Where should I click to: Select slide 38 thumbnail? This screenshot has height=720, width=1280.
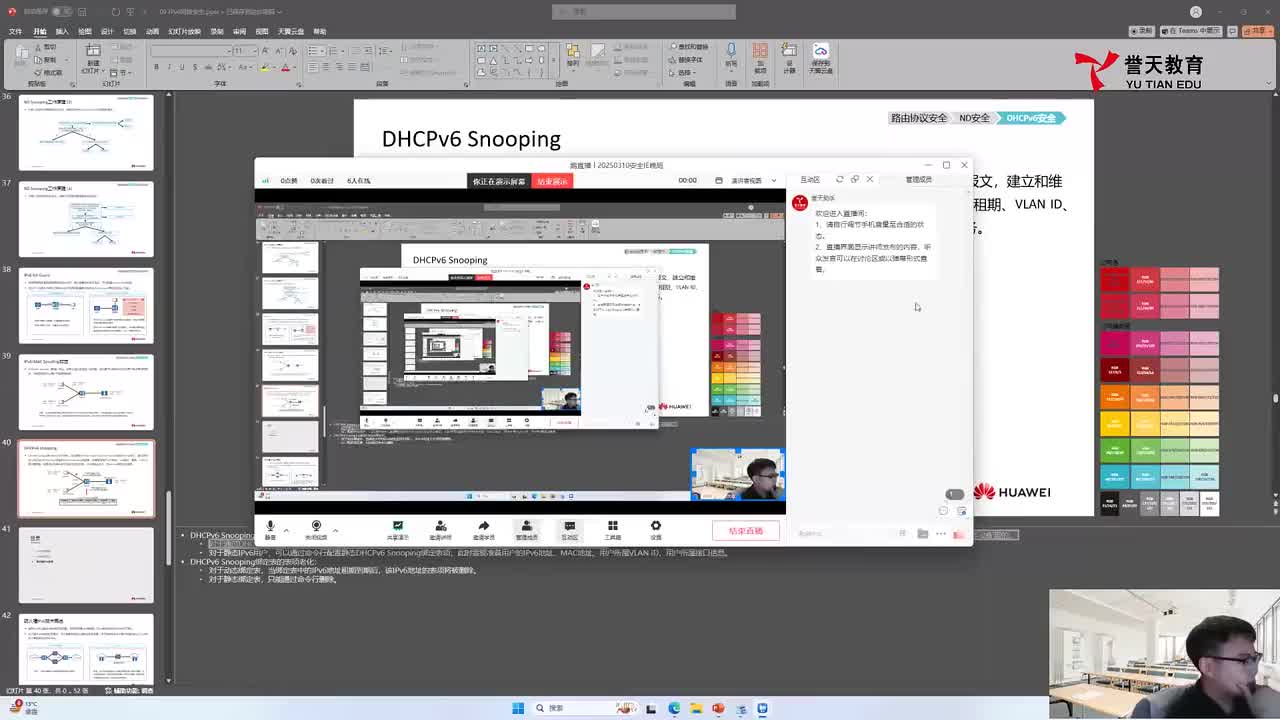tap(86, 305)
